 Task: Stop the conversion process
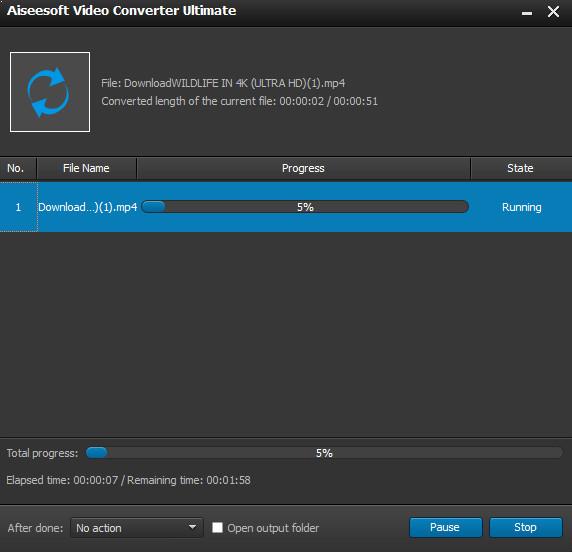tap(525, 527)
